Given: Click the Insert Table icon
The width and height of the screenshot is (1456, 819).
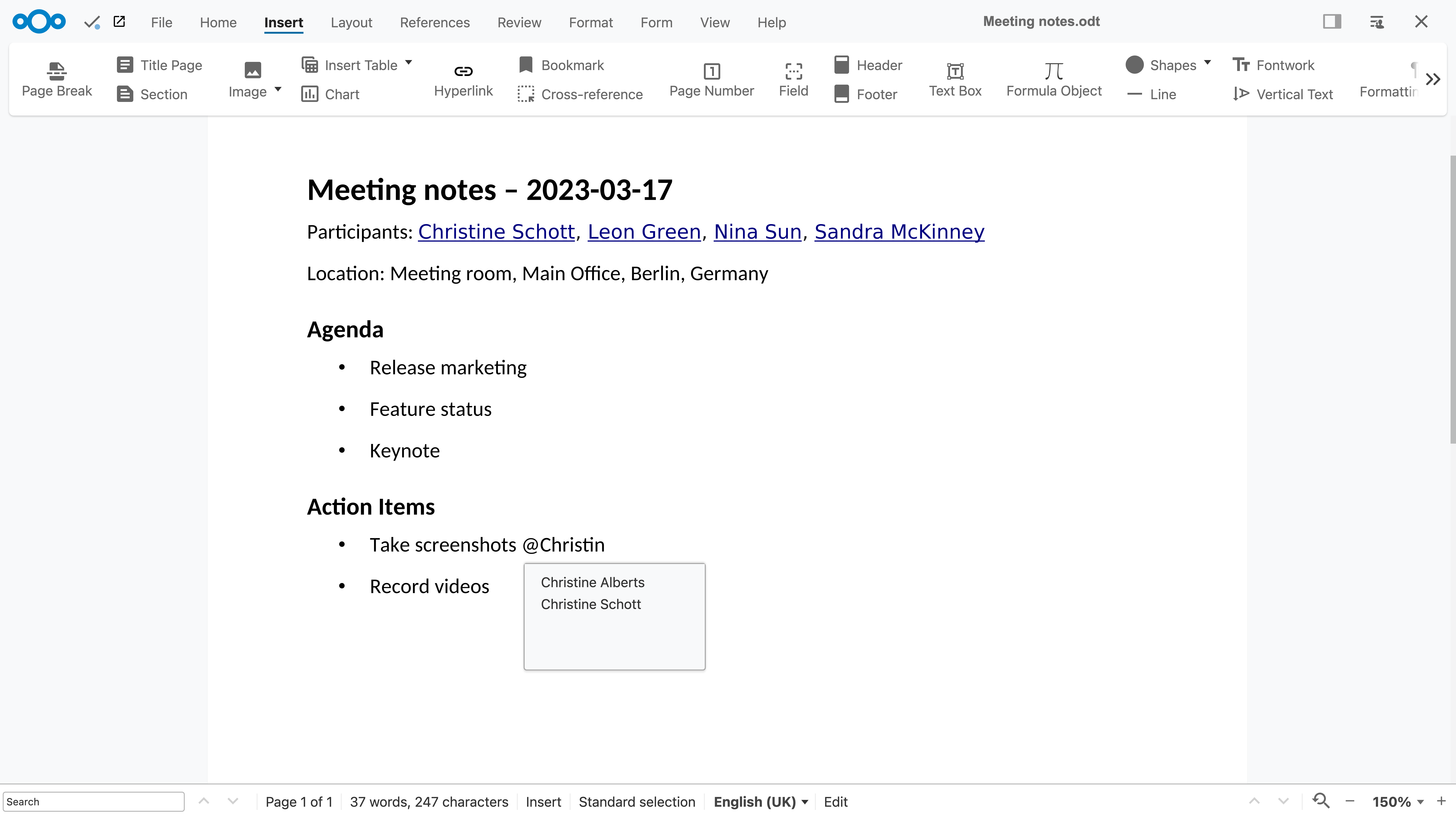Looking at the screenshot, I should tap(310, 65).
